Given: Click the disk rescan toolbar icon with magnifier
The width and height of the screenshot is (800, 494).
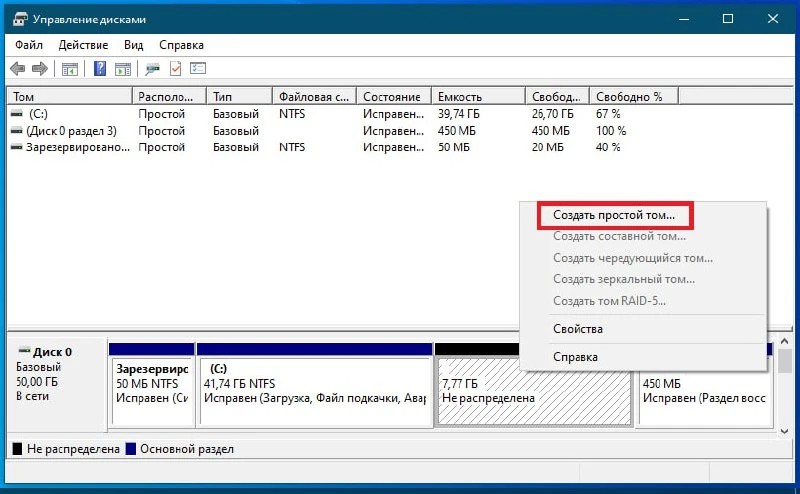Looking at the screenshot, I should point(152,68).
